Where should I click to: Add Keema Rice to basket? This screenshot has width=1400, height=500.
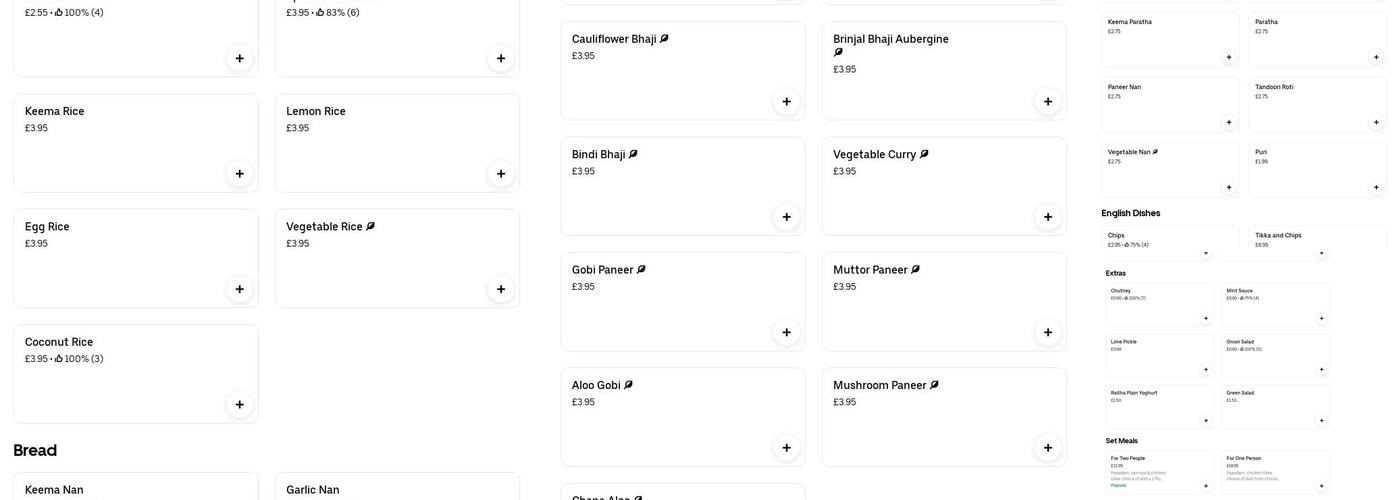click(239, 174)
